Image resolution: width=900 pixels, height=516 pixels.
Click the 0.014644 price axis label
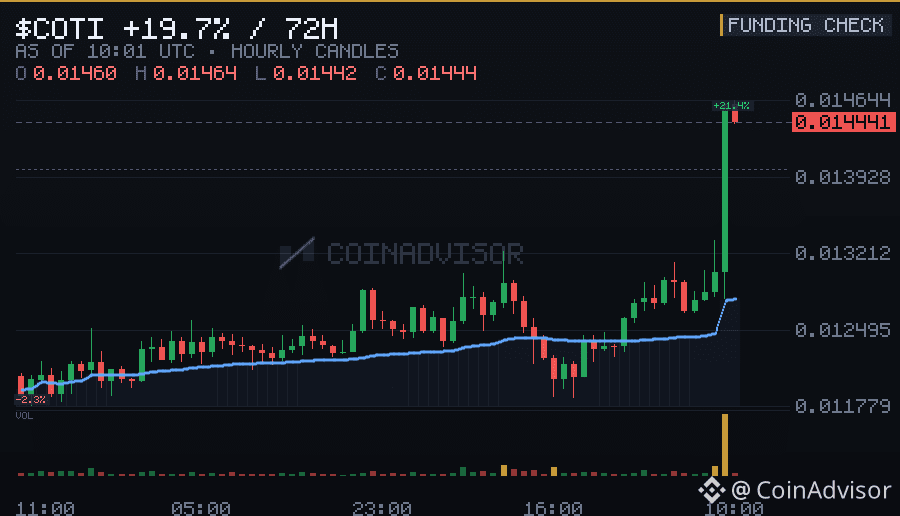(x=843, y=100)
